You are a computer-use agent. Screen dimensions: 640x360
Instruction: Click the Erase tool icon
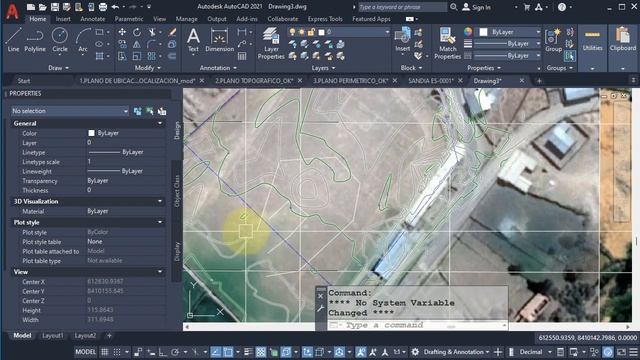[172, 32]
